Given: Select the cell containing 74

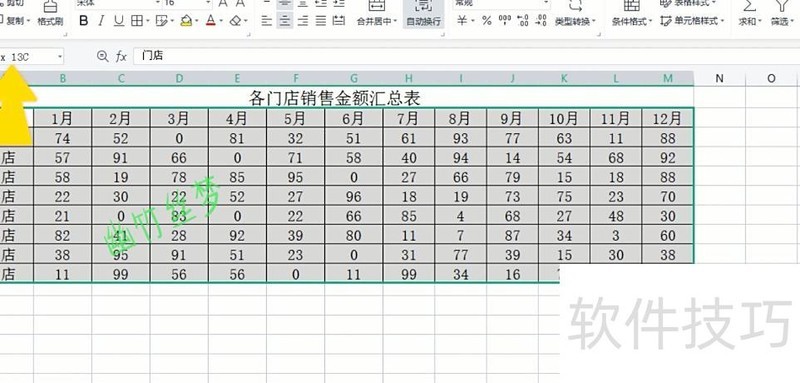Looking at the screenshot, I should coord(63,138).
